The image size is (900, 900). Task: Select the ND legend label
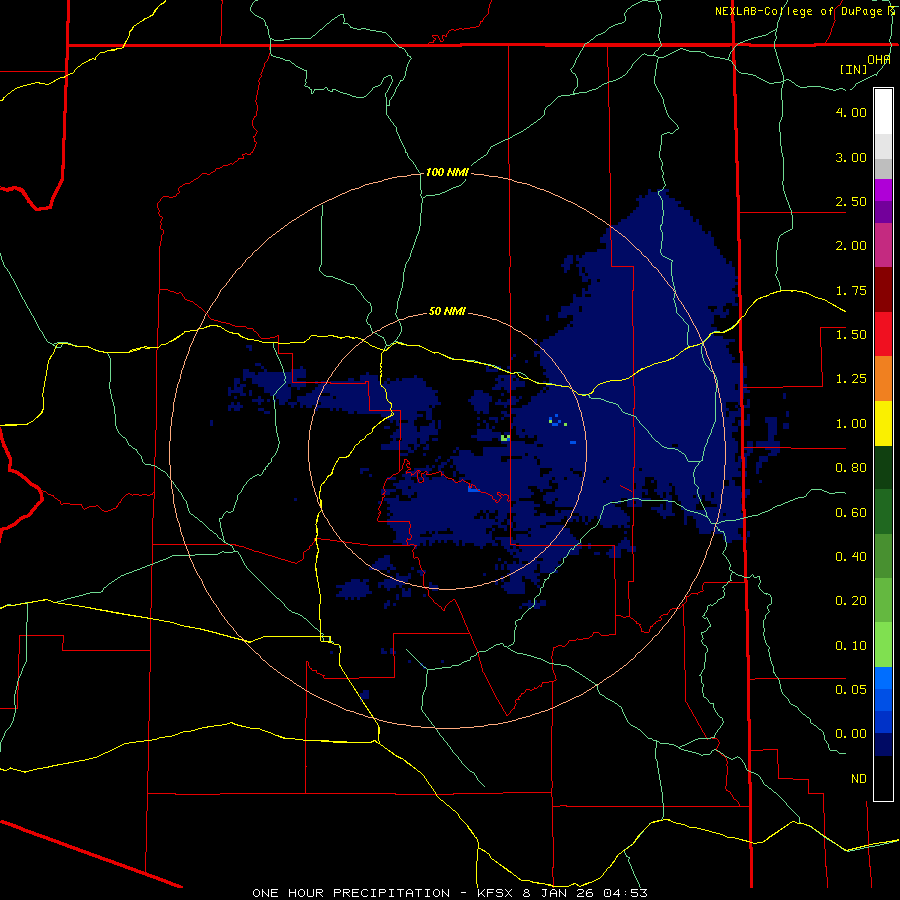[x=859, y=779]
